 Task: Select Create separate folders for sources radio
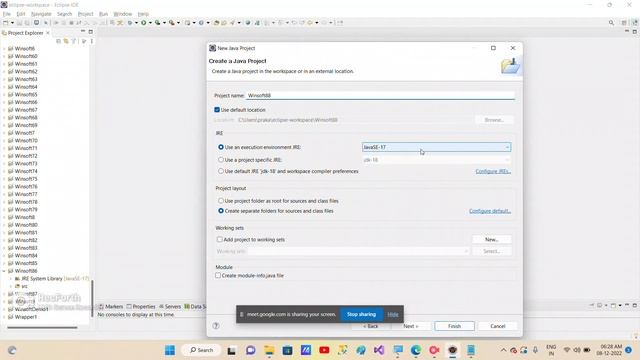click(x=221, y=211)
